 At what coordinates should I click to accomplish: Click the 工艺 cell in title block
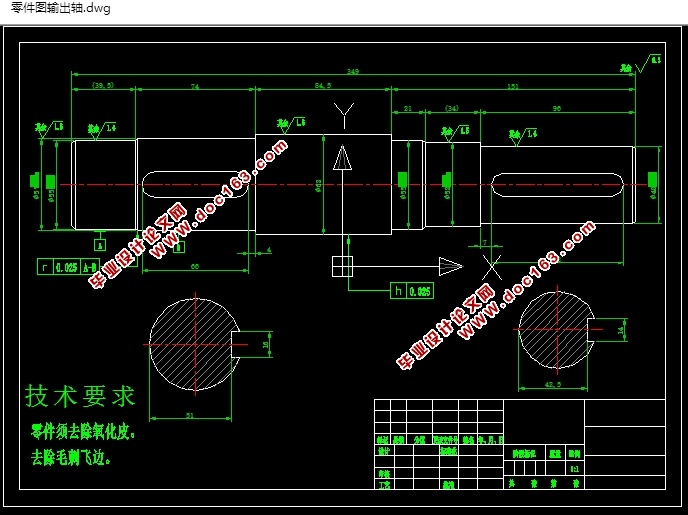coord(384,484)
